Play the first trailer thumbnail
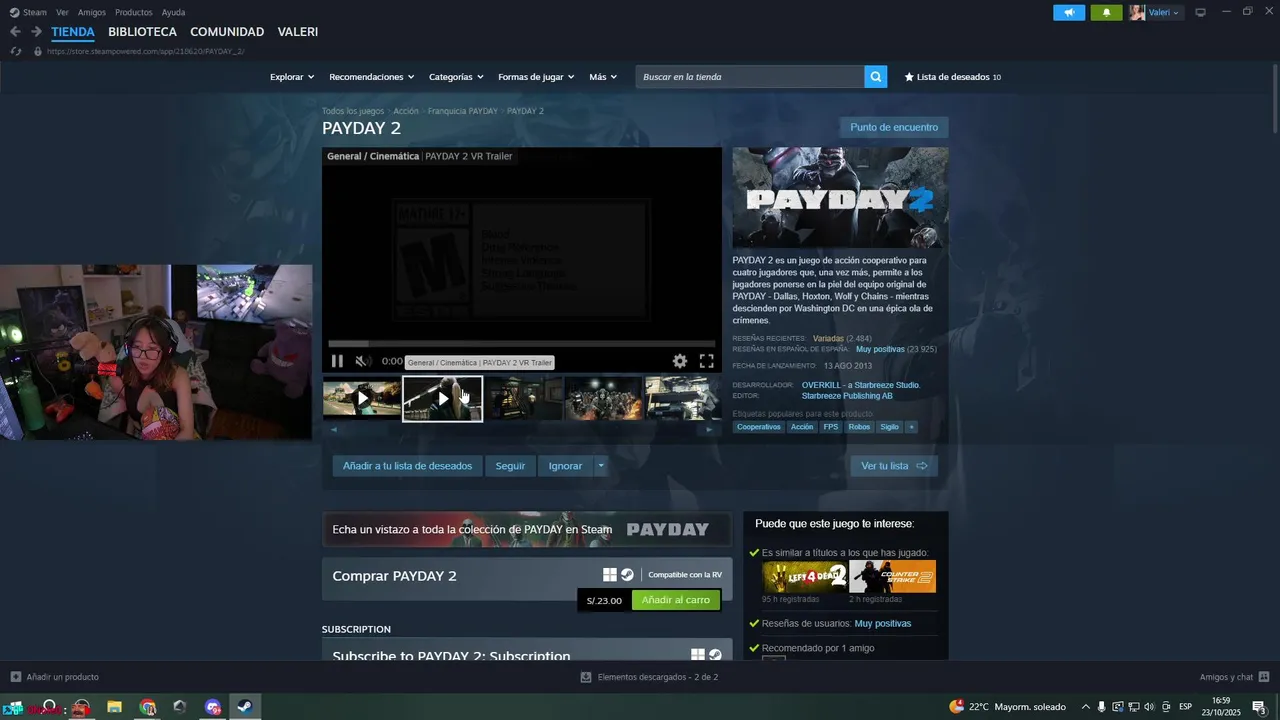The width and height of the screenshot is (1280, 720). pyautogui.click(x=362, y=398)
